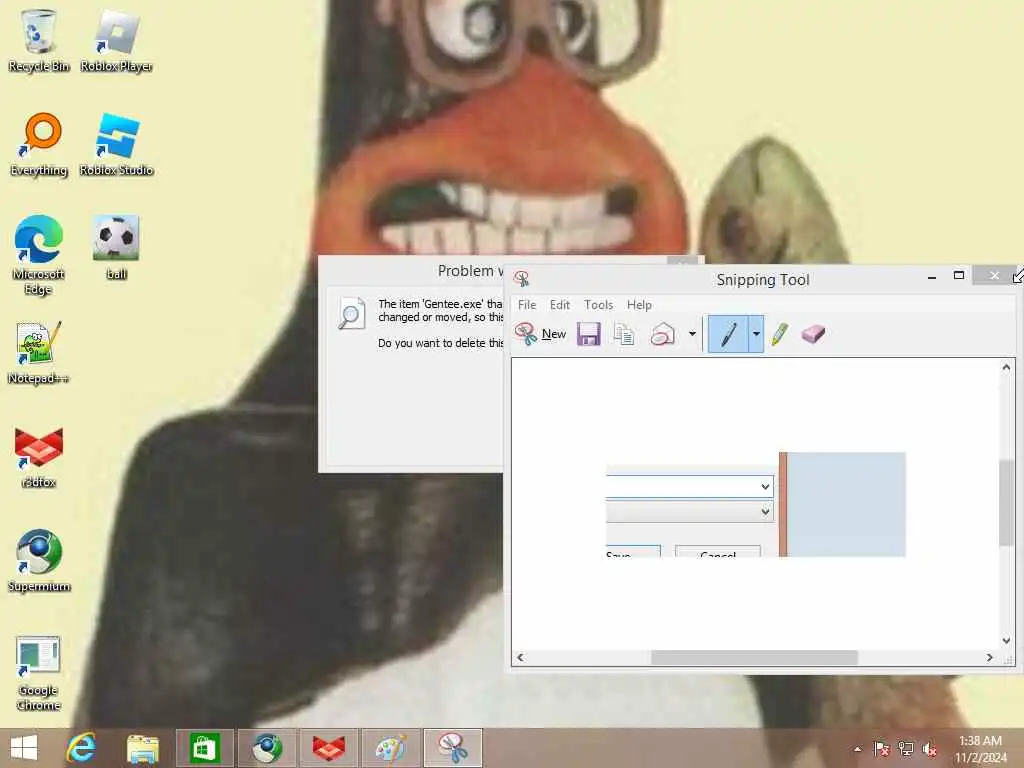Image resolution: width=1024 pixels, height=768 pixels.
Task: Click the vertical scroll down arrow in Snipping Tool
Action: coord(1006,641)
